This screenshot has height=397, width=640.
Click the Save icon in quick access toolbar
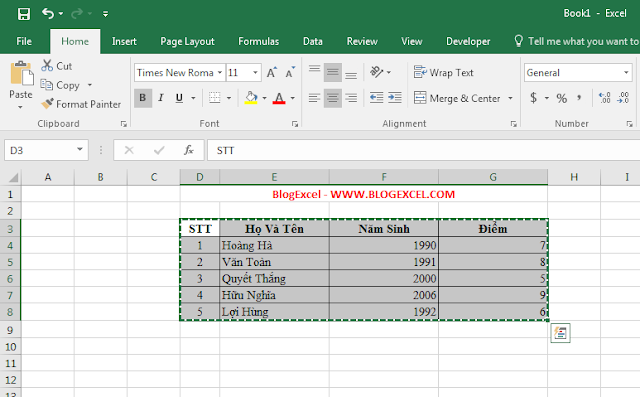click(24, 14)
